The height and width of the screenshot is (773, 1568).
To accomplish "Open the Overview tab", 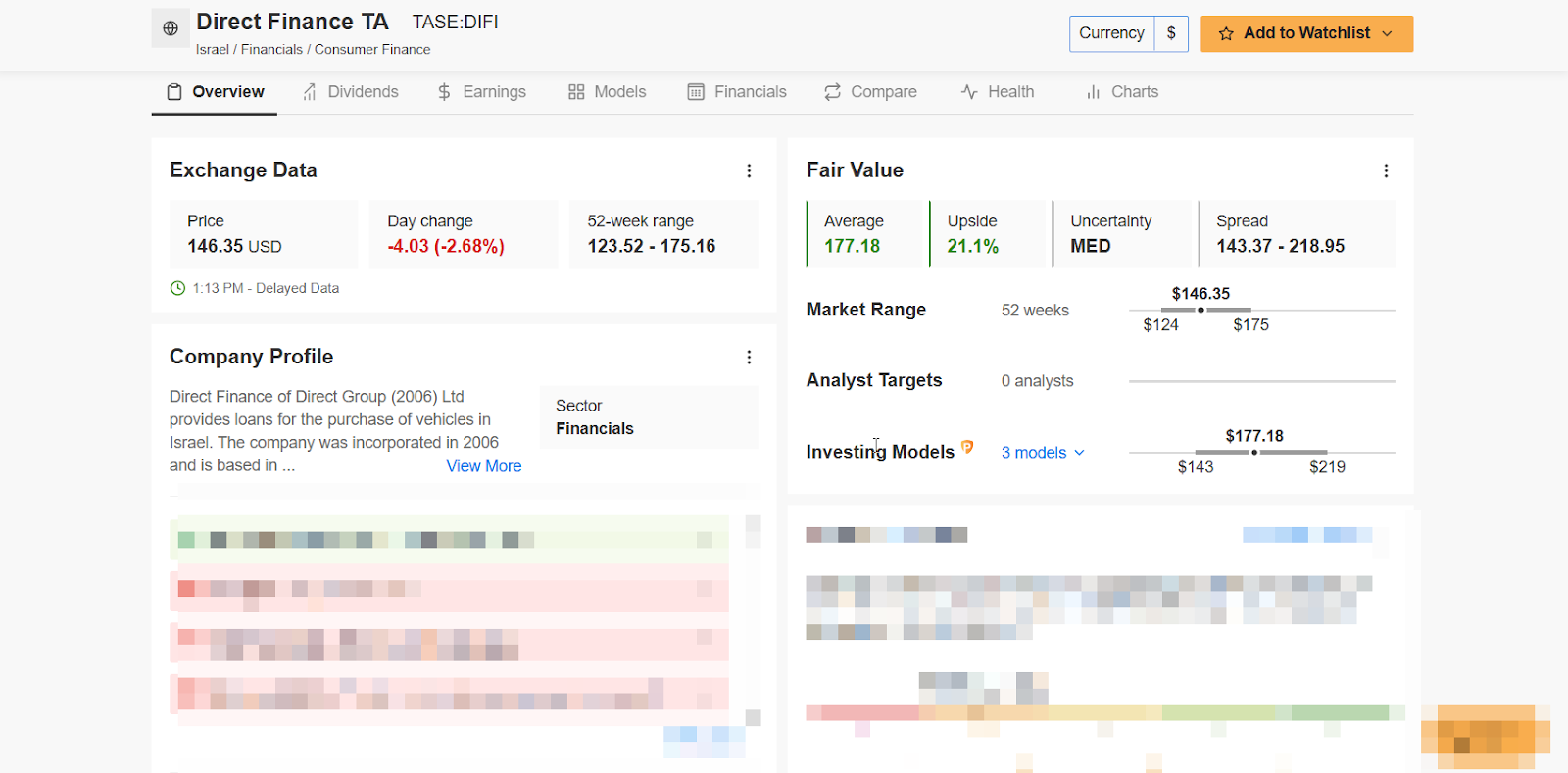I will tap(215, 92).
